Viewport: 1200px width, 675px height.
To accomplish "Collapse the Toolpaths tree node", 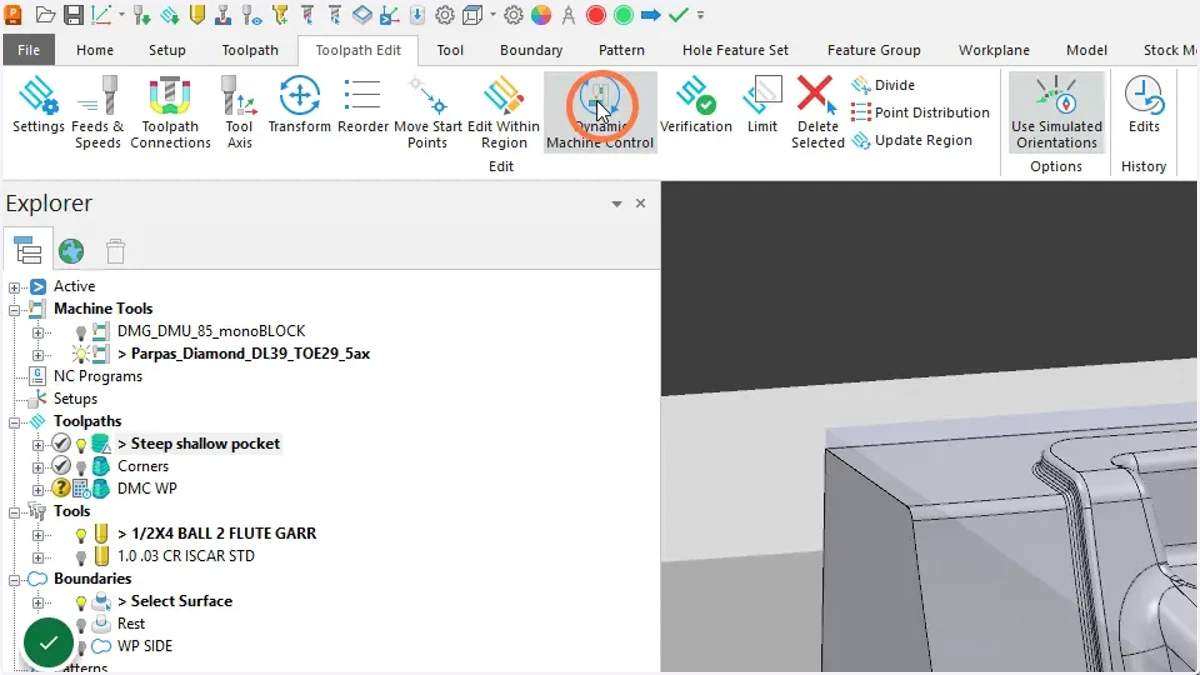I will (15, 422).
